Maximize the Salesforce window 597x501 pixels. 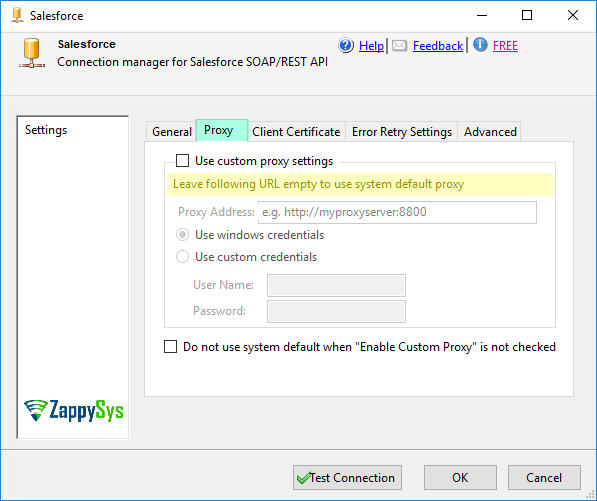[527, 15]
